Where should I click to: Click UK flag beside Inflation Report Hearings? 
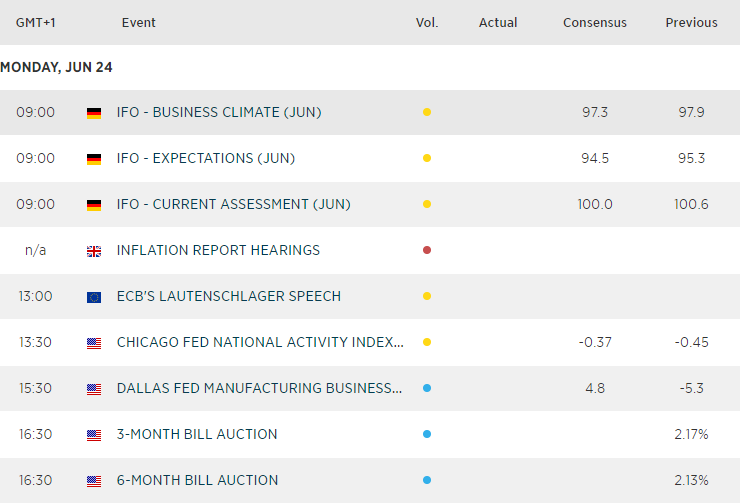point(94,251)
